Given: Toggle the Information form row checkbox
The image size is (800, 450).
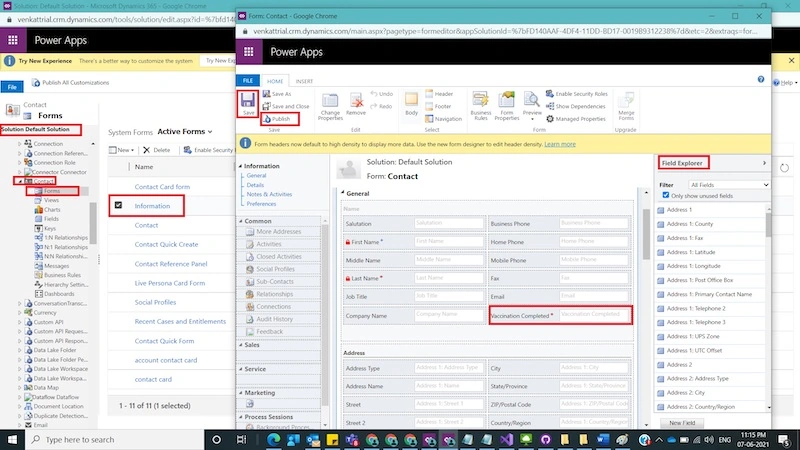Looking at the screenshot, I should coord(118,205).
